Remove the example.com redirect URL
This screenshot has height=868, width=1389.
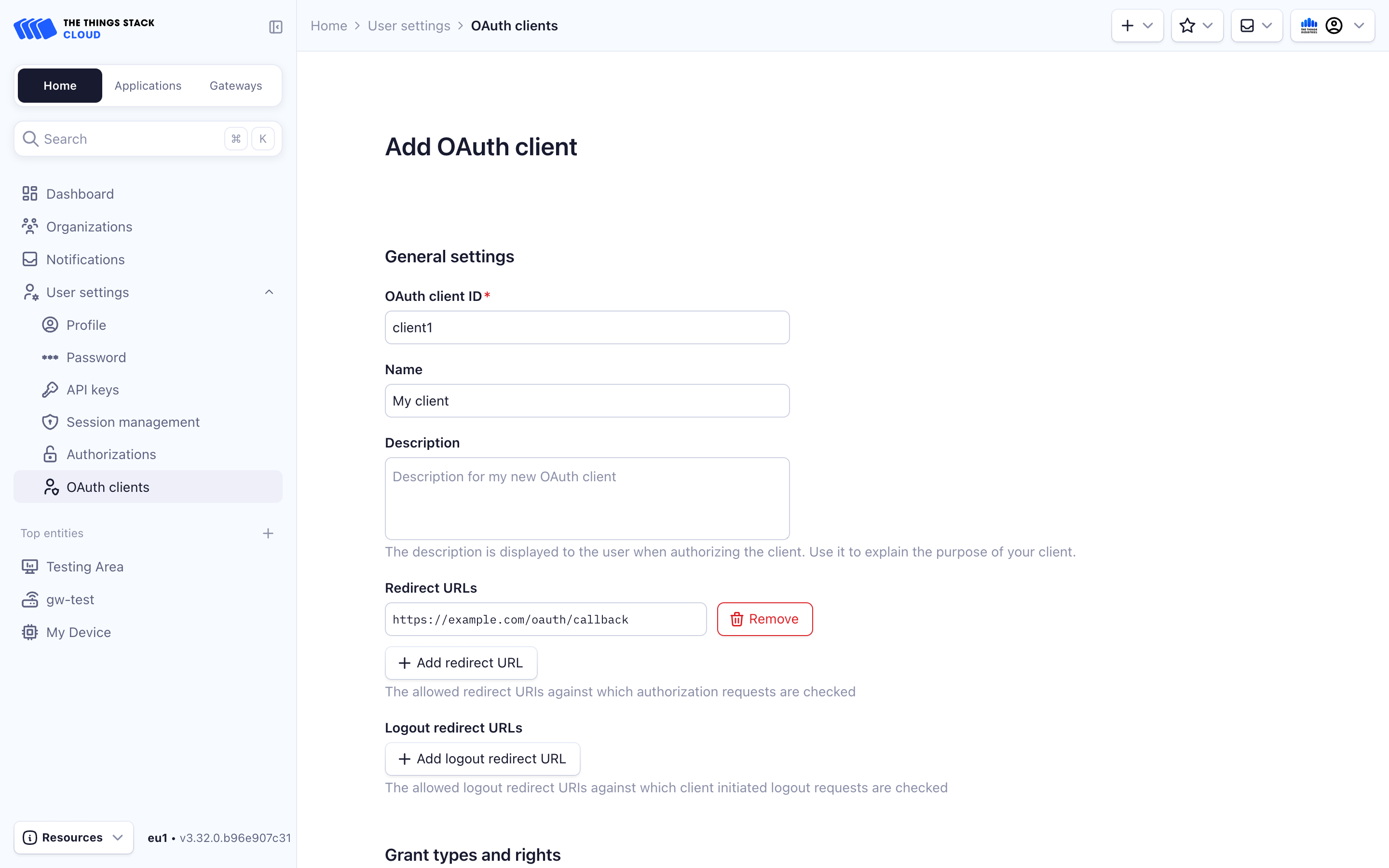click(x=764, y=619)
